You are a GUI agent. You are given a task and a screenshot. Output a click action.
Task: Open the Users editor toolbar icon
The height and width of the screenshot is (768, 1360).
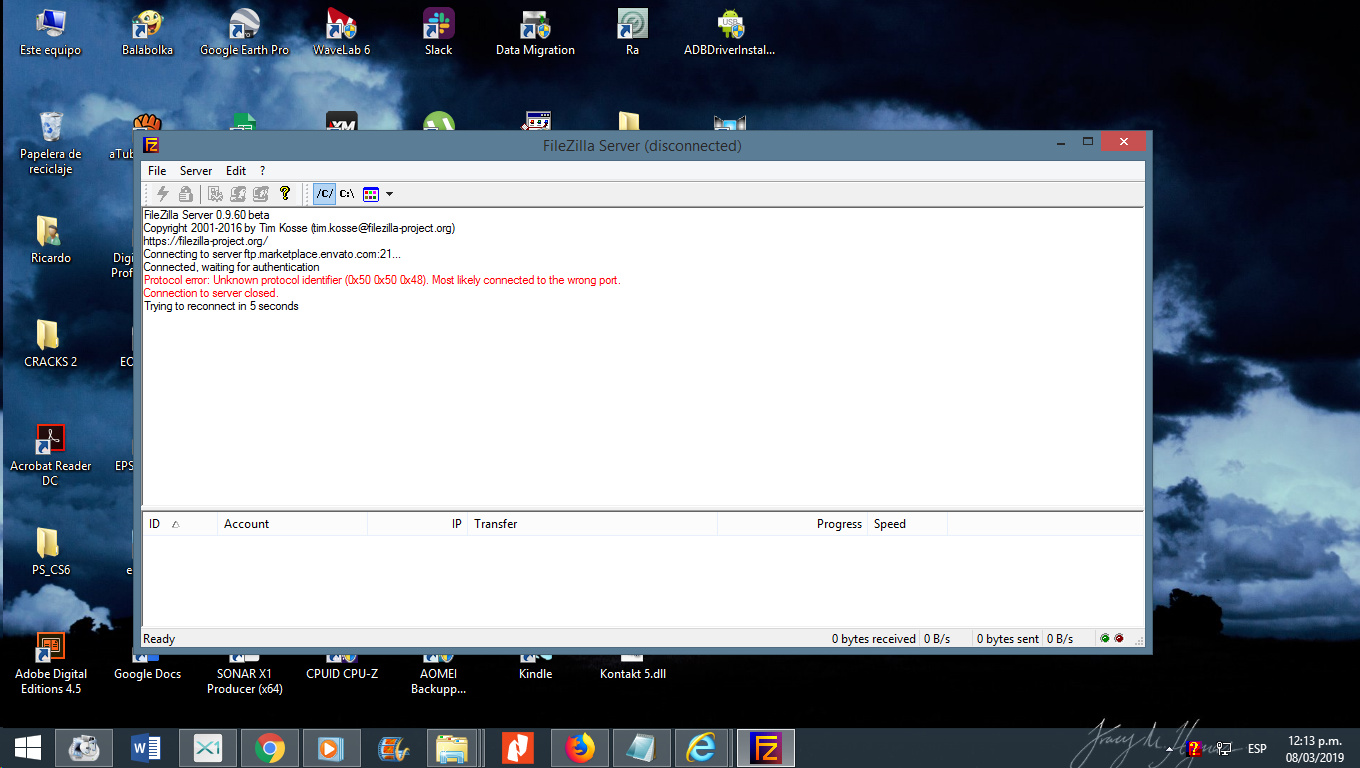[238, 194]
